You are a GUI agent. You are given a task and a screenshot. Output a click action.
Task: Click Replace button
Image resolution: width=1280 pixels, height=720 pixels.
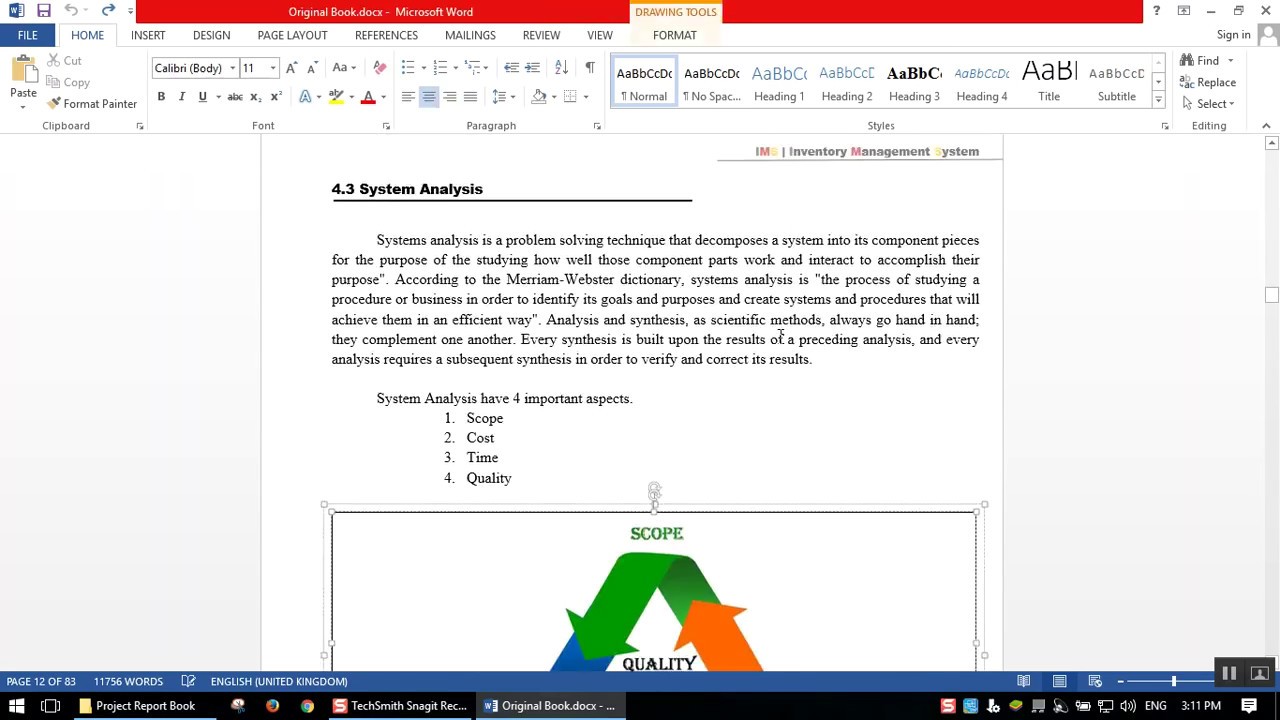coord(1208,82)
